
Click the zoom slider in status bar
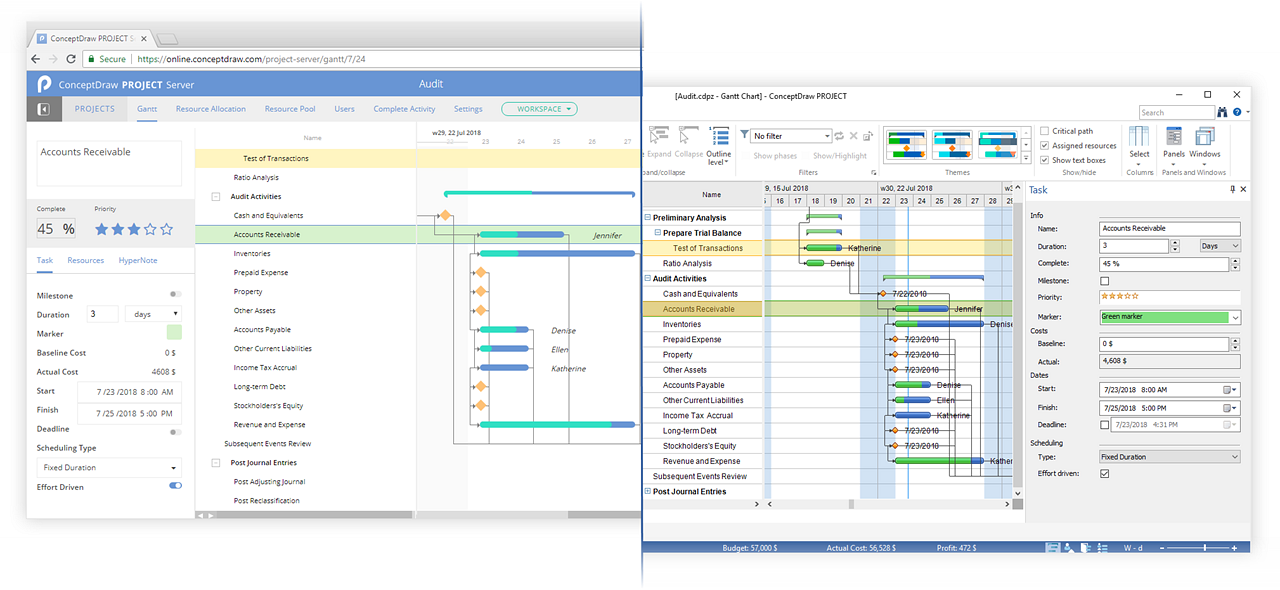tap(1204, 548)
